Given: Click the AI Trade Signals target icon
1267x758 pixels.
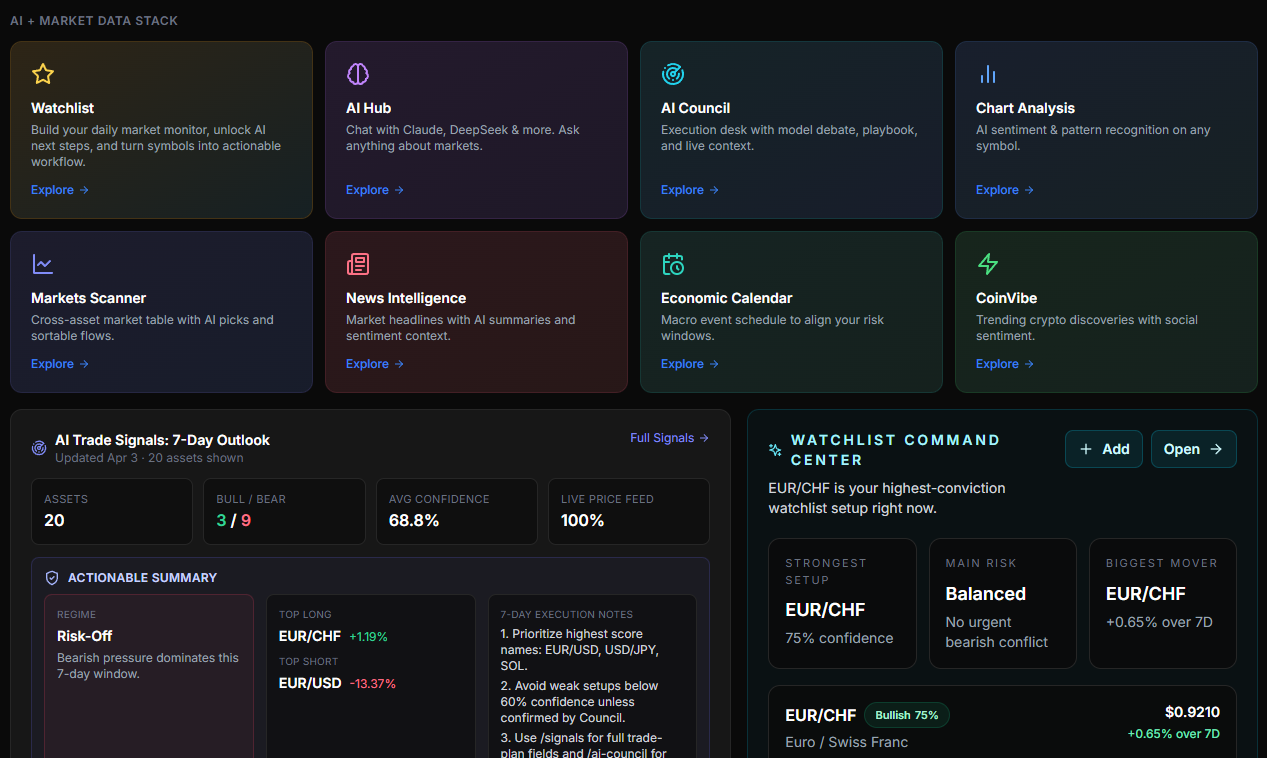Looking at the screenshot, I should click(39, 448).
